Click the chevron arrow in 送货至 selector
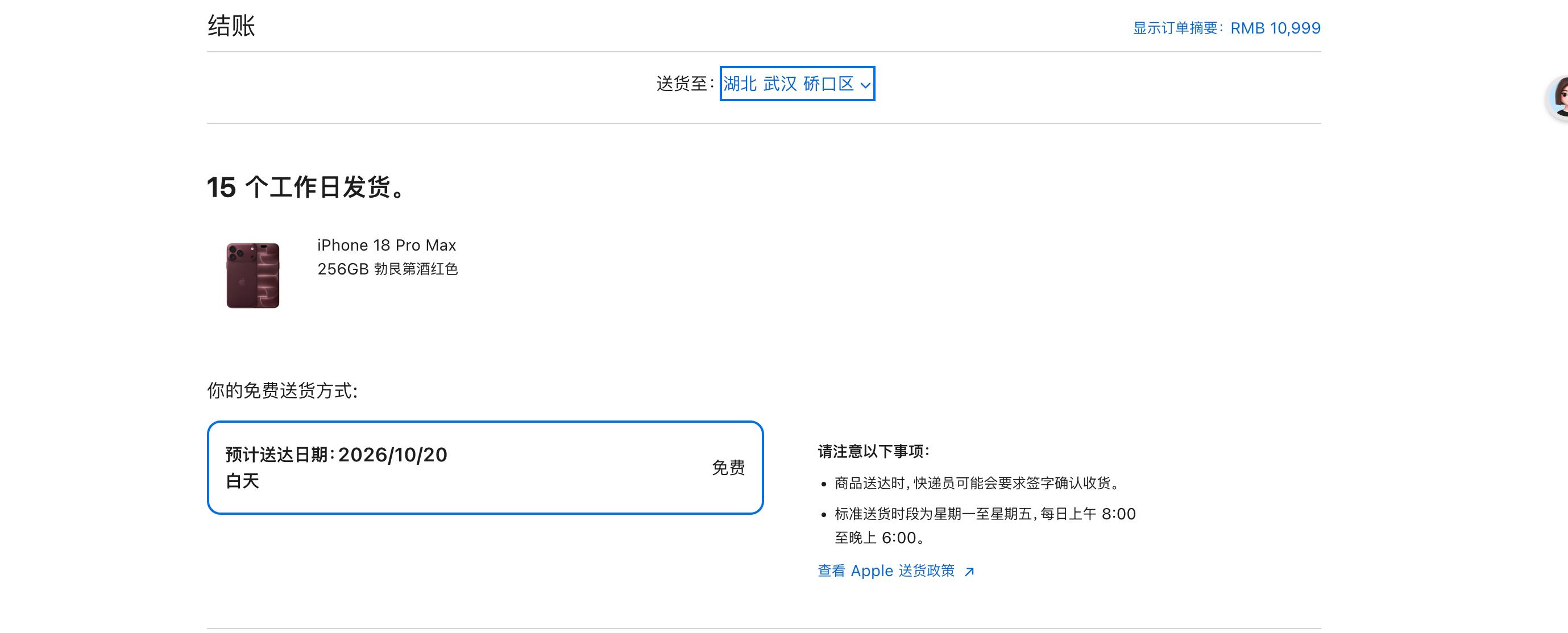Image resolution: width=1568 pixels, height=633 pixels. [865, 86]
